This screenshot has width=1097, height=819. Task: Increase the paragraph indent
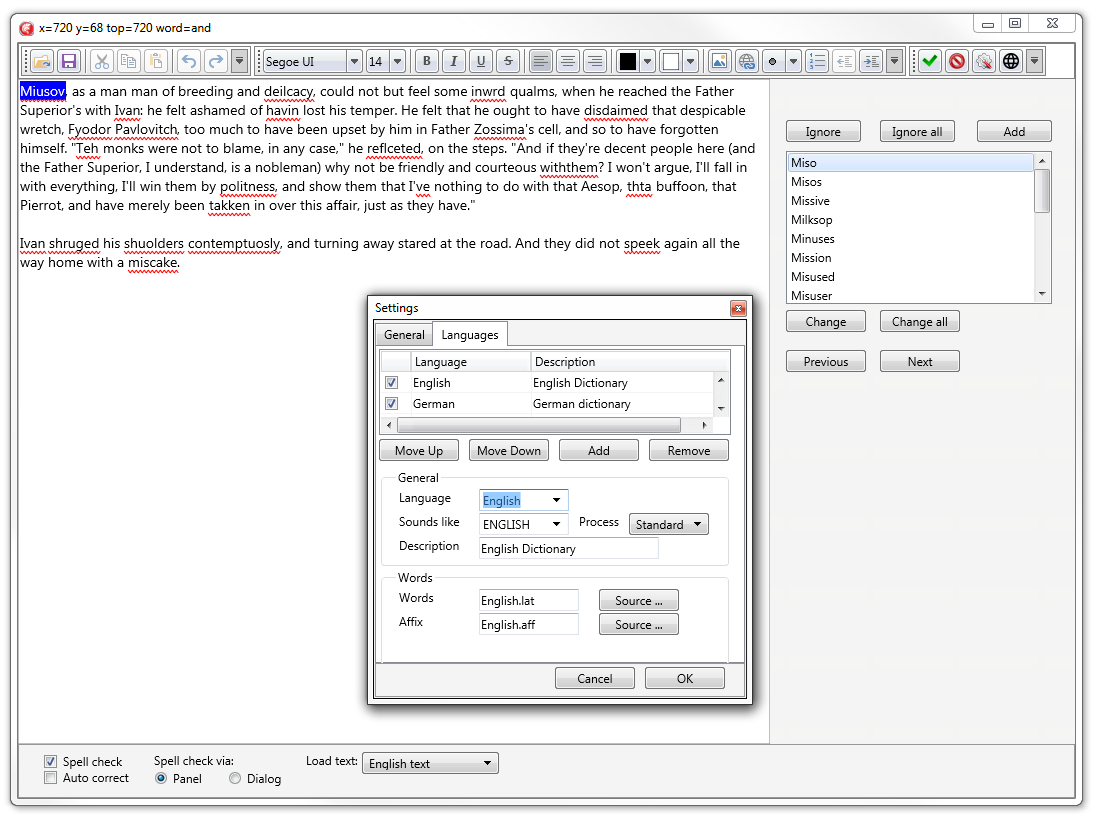872,62
